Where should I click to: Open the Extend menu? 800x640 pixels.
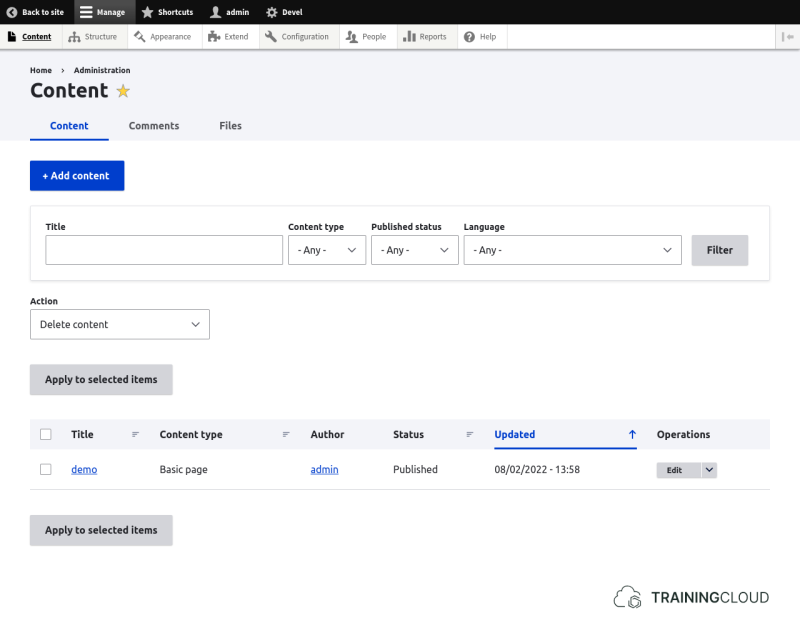pos(230,37)
